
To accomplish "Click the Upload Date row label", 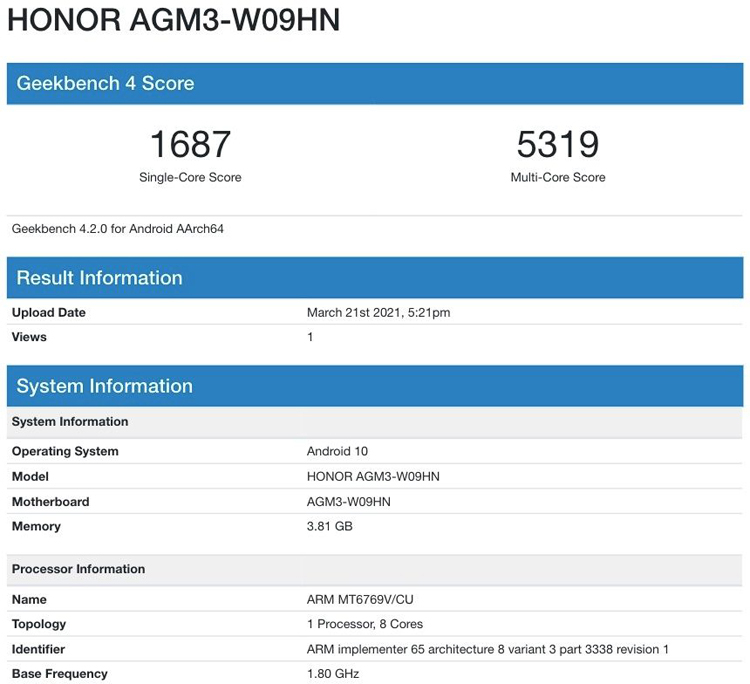I will coord(49,313).
